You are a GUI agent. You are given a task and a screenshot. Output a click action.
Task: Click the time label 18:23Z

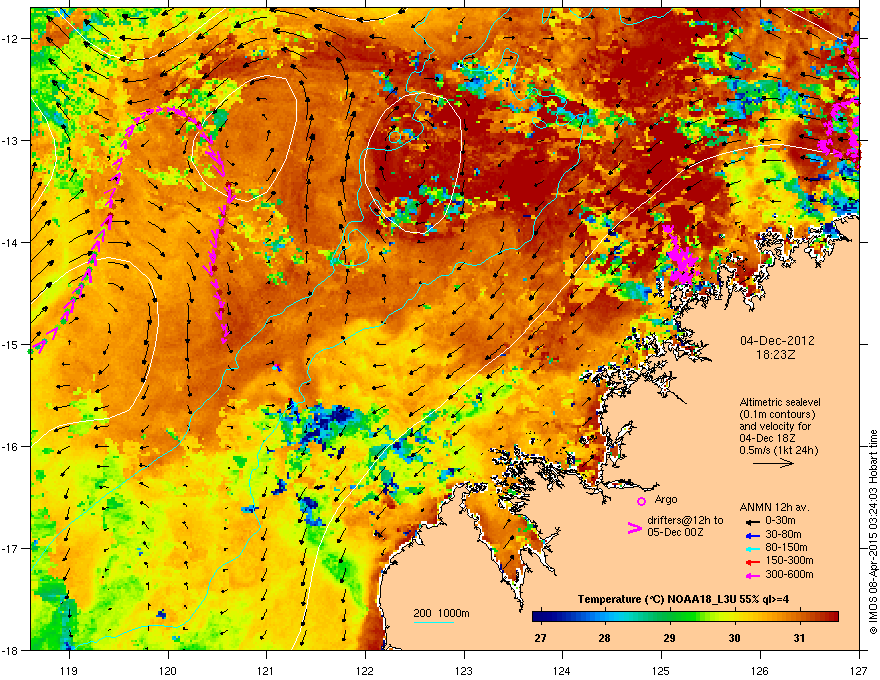coord(776,355)
